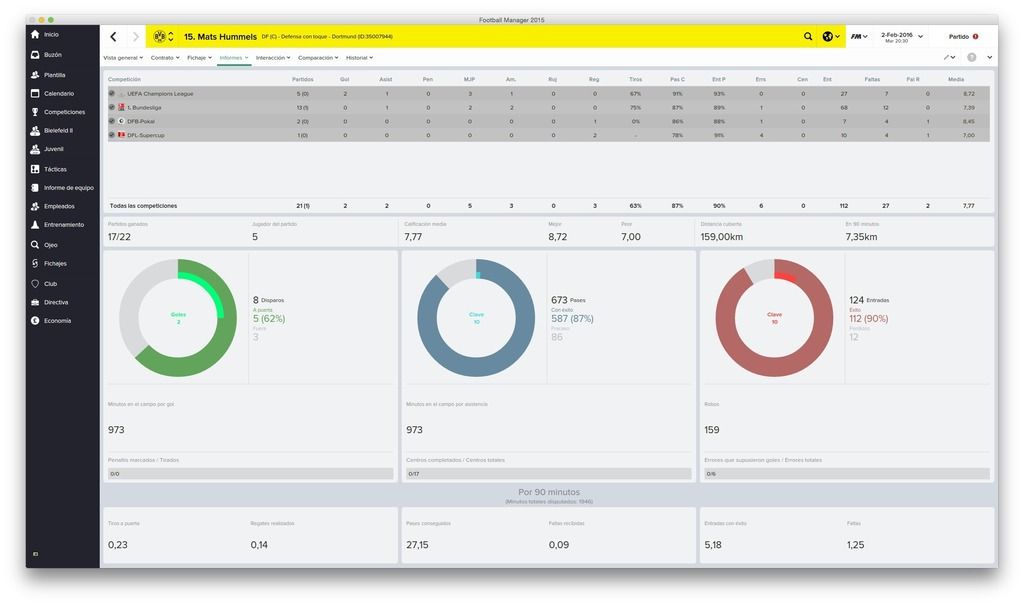
Task: Toggle the DFL-Supercup checkbox
Action: tap(112, 135)
